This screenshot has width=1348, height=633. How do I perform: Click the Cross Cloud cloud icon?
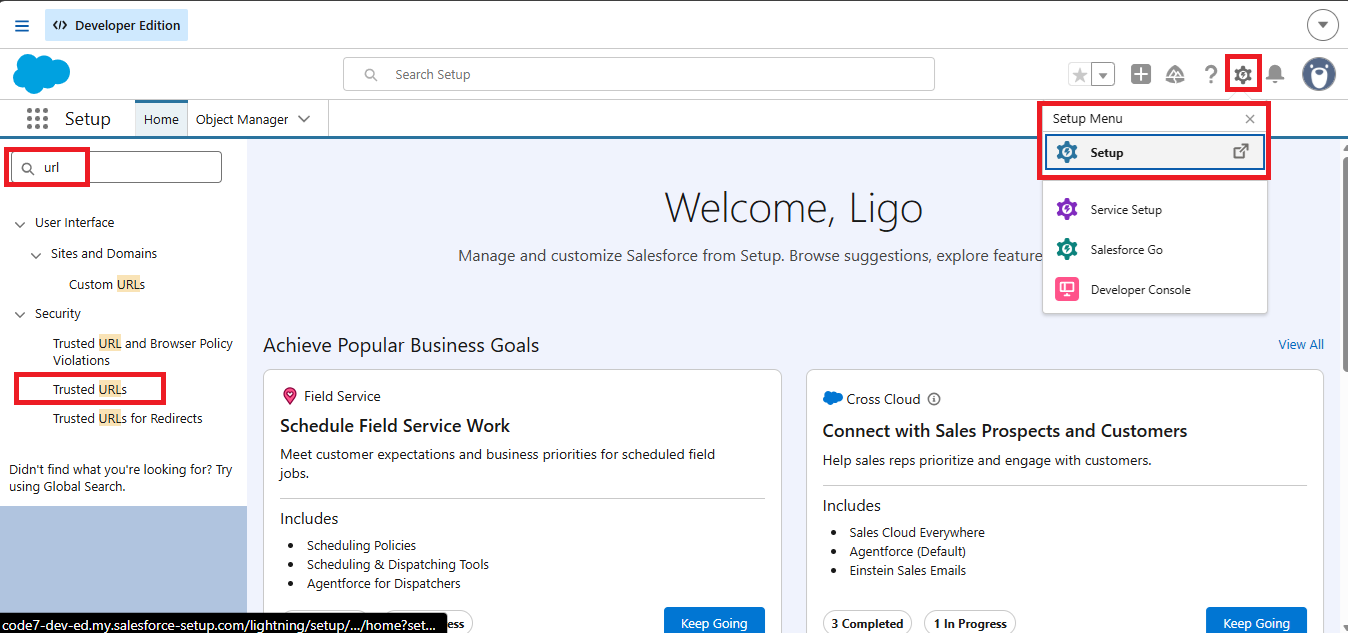coord(832,398)
